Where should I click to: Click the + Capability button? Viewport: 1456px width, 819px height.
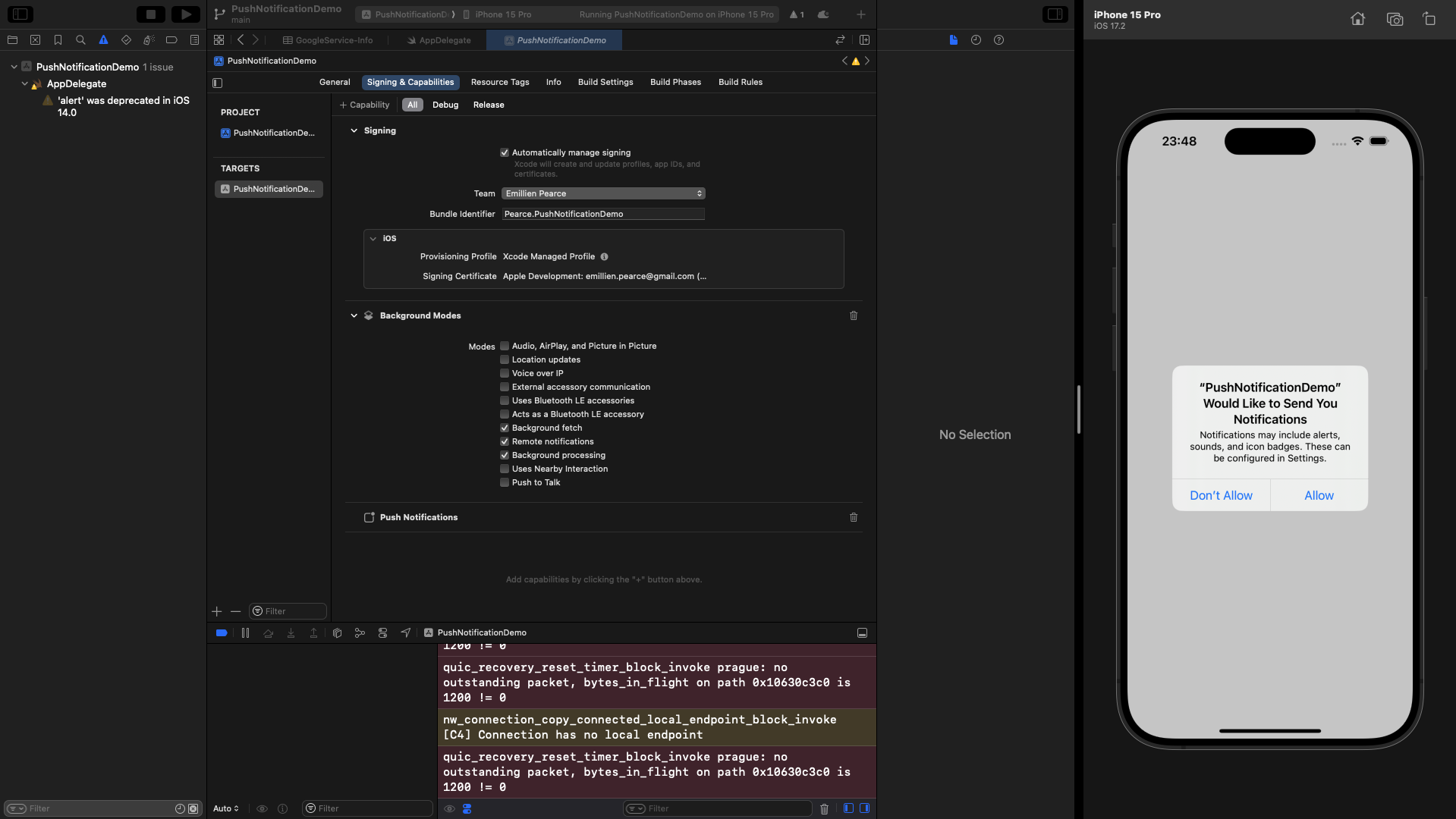click(364, 105)
